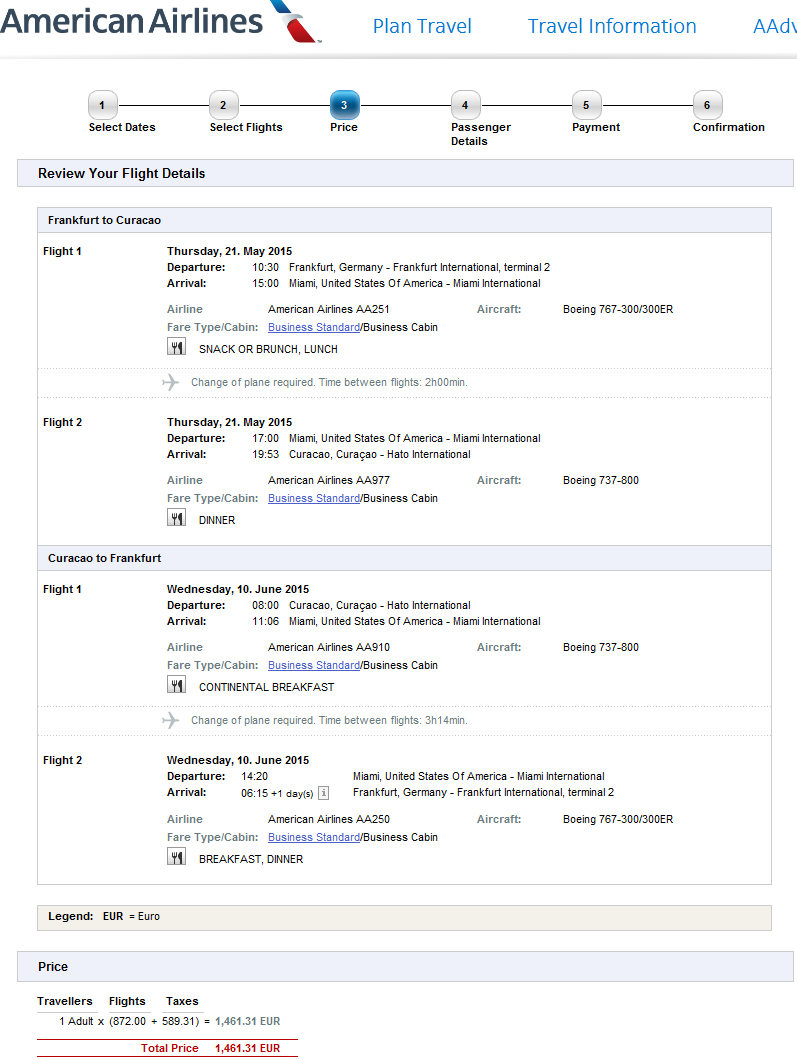Go back to step 1 Select Dates
The height and width of the screenshot is (1060, 797).
[103, 104]
